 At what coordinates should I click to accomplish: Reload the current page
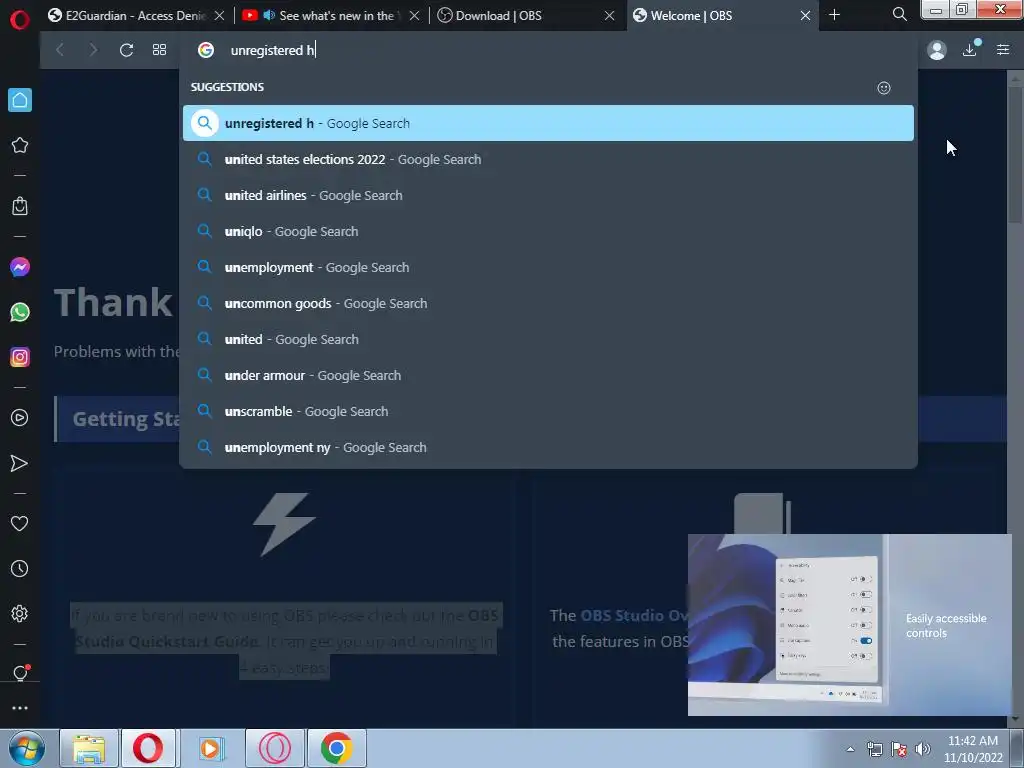pyautogui.click(x=127, y=50)
